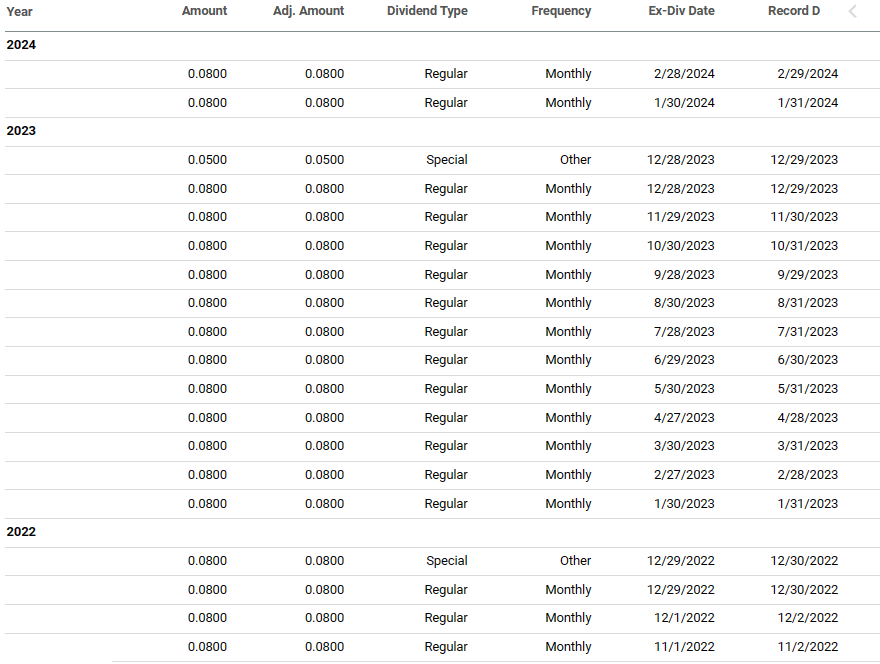Click Regular type in the 2/28/2024 row
The width and height of the screenshot is (880, 664).
click(446, 74)
